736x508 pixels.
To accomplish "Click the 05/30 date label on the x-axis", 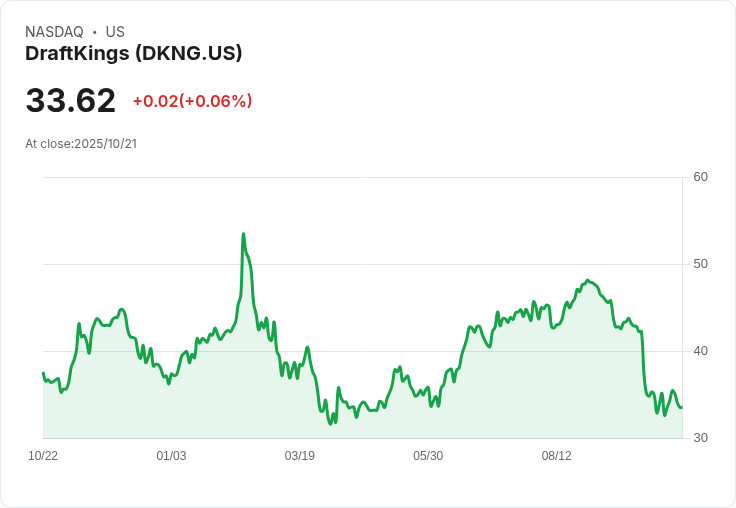I will click(428, 456).
